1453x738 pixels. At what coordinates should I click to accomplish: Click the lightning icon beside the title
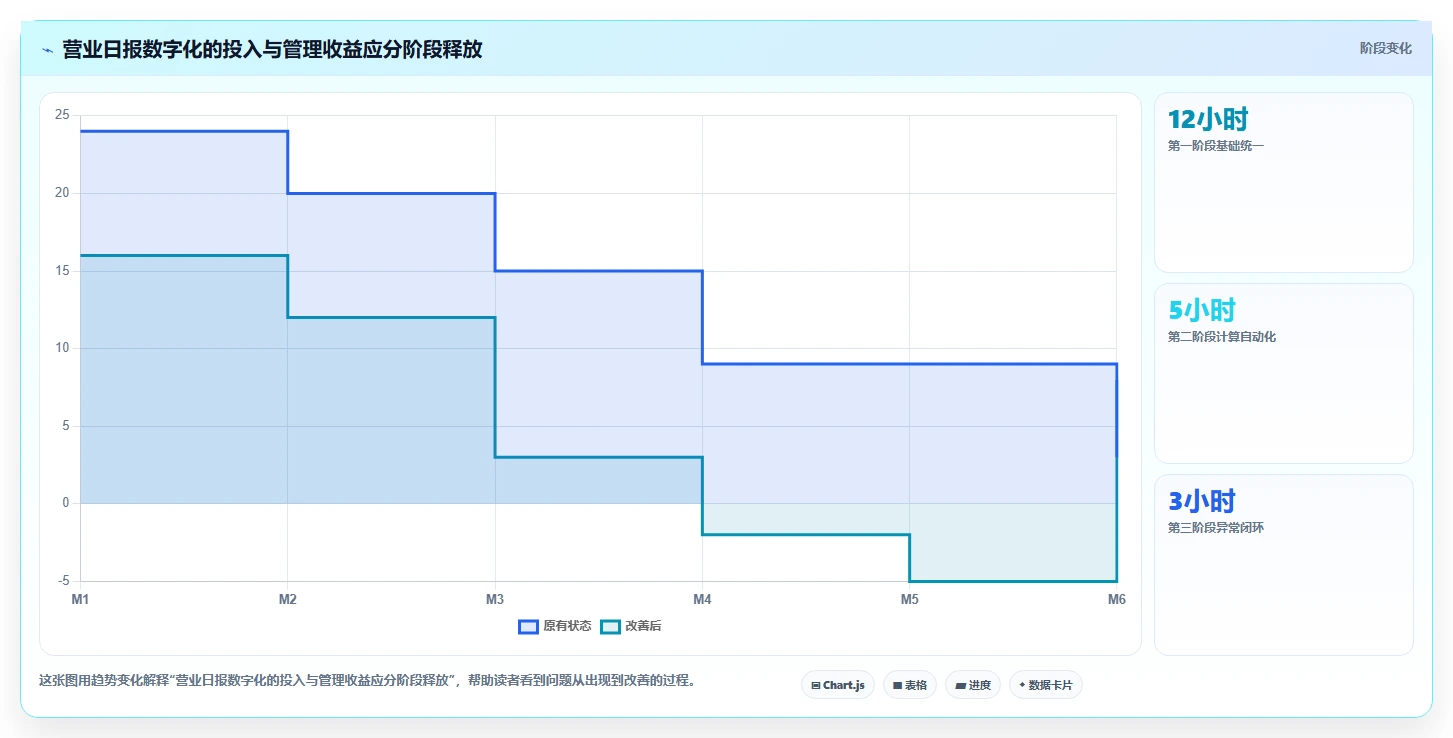pyautogui.click(x=47, y=50)
